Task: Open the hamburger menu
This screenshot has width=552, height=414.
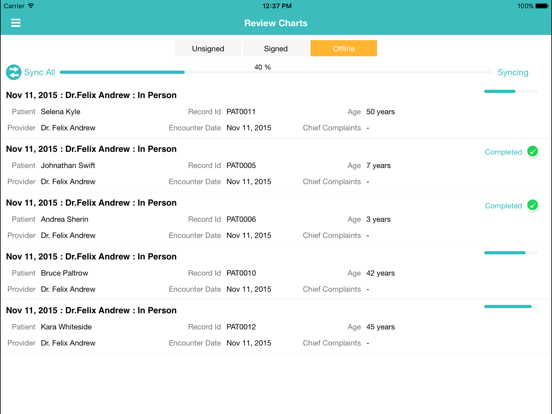Action: click(15, 23)
